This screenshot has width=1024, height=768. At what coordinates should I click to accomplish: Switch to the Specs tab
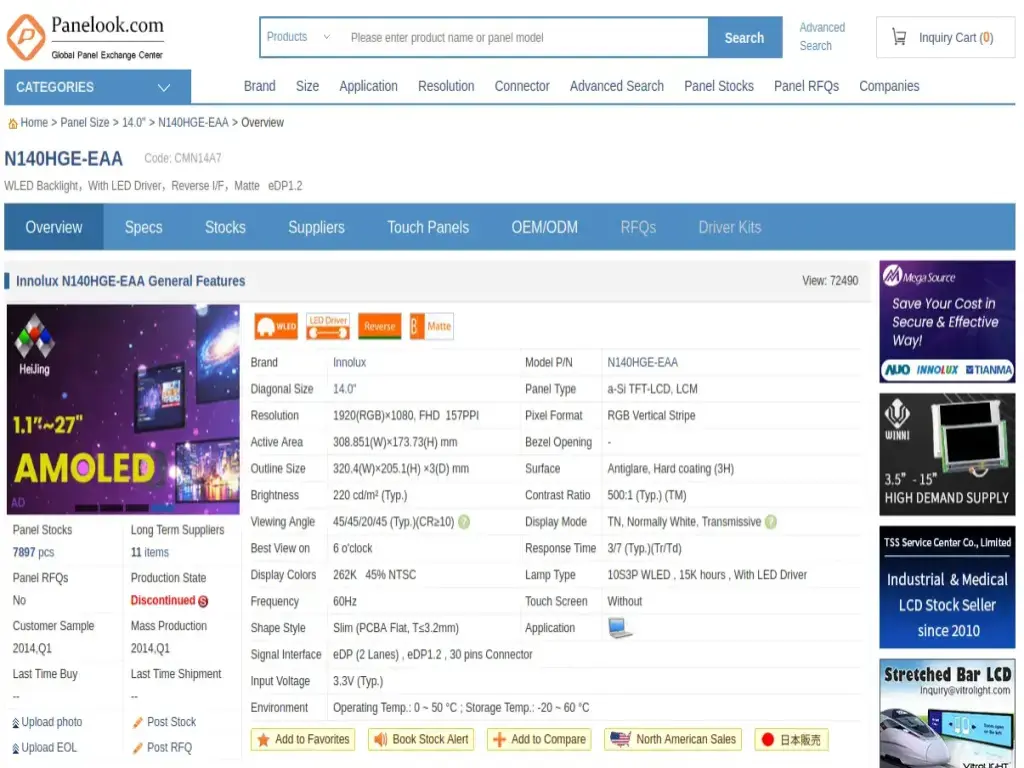click(x=144, y=227)
